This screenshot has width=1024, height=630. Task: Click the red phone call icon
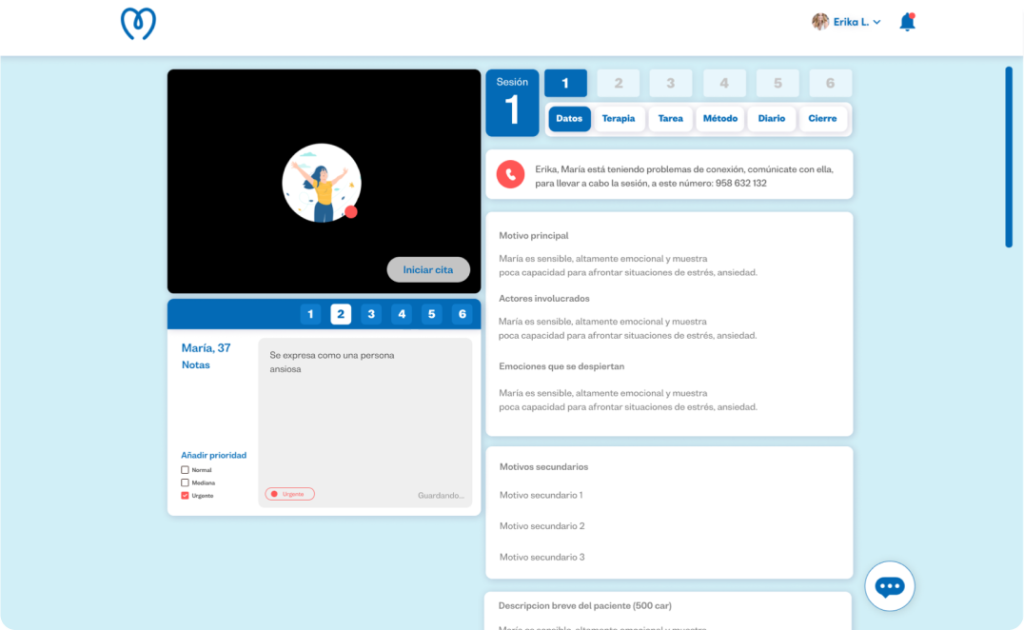510,174
